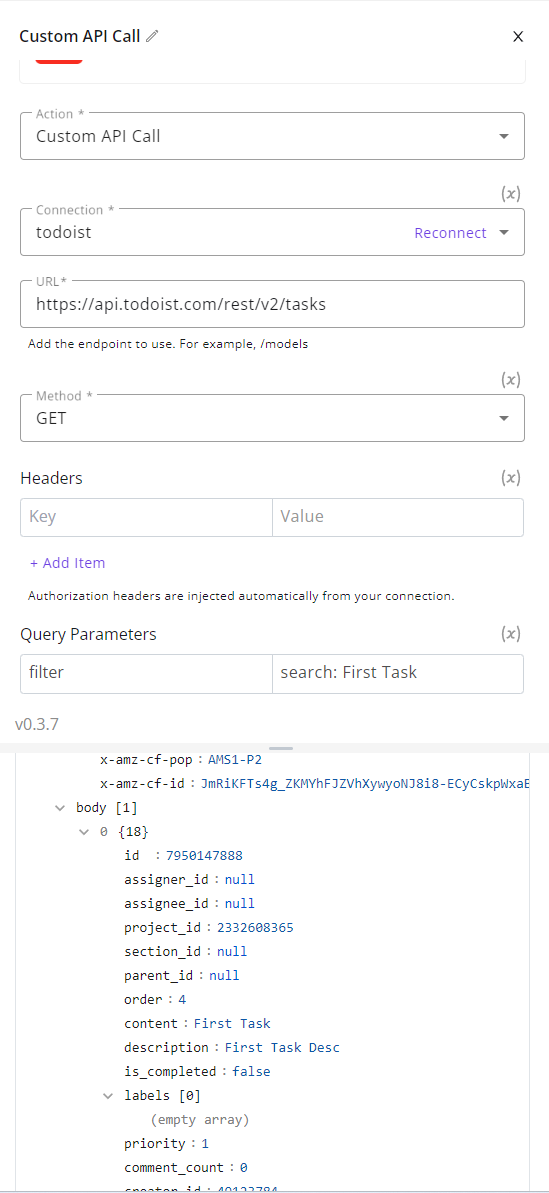This screenshot has width=549, height=1193.
Task: Click the Headers Key field
Action: (x=146, y=517)
